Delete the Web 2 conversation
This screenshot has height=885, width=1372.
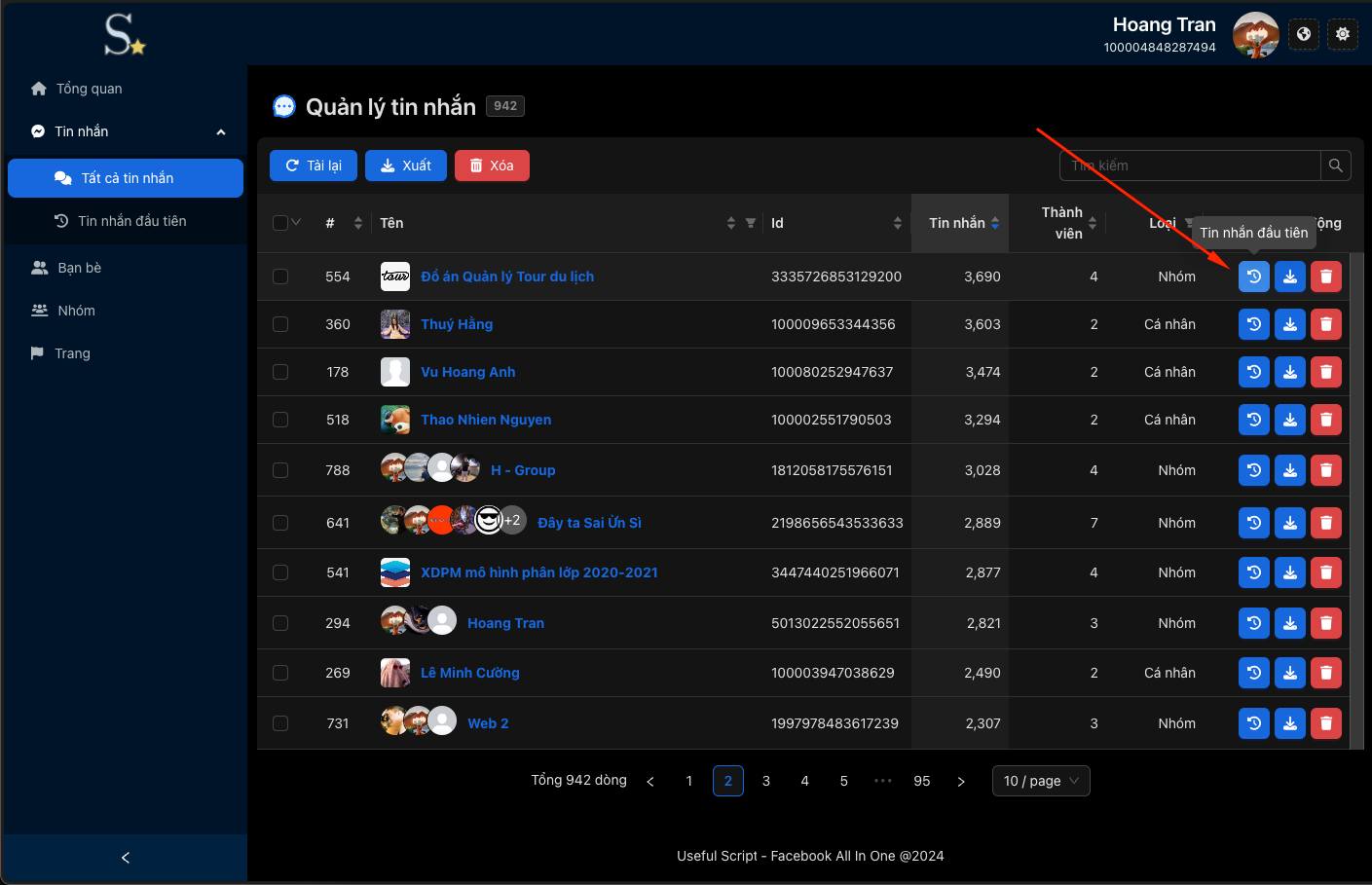tap(1326, 723)
